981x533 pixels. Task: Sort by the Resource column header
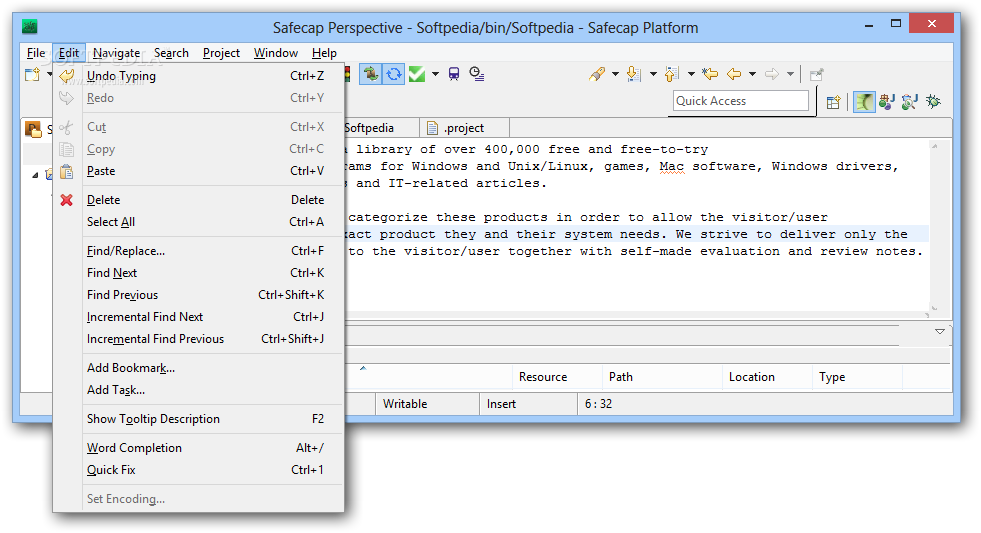pos(557,377)
